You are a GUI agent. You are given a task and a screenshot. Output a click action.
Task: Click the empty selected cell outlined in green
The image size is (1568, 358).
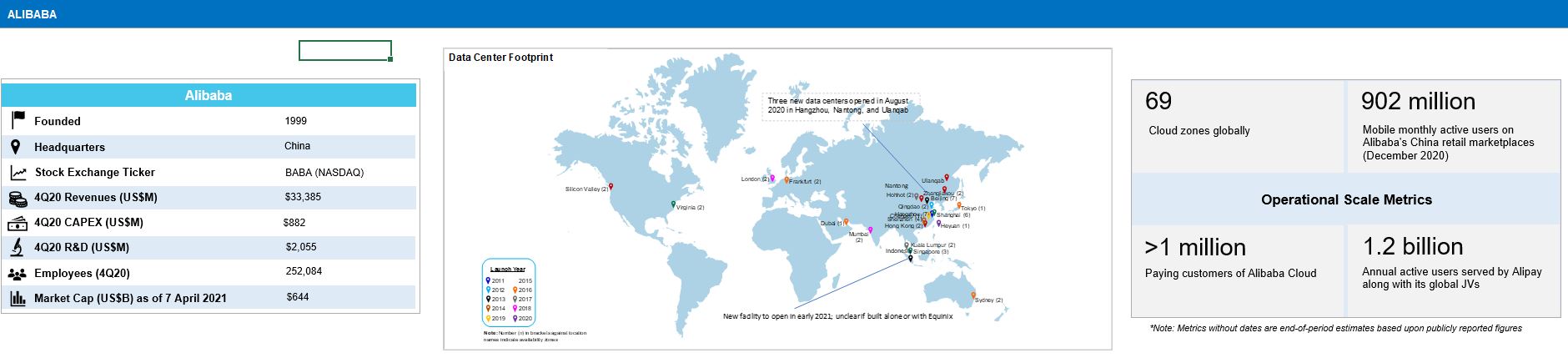[x=344, y=51]
